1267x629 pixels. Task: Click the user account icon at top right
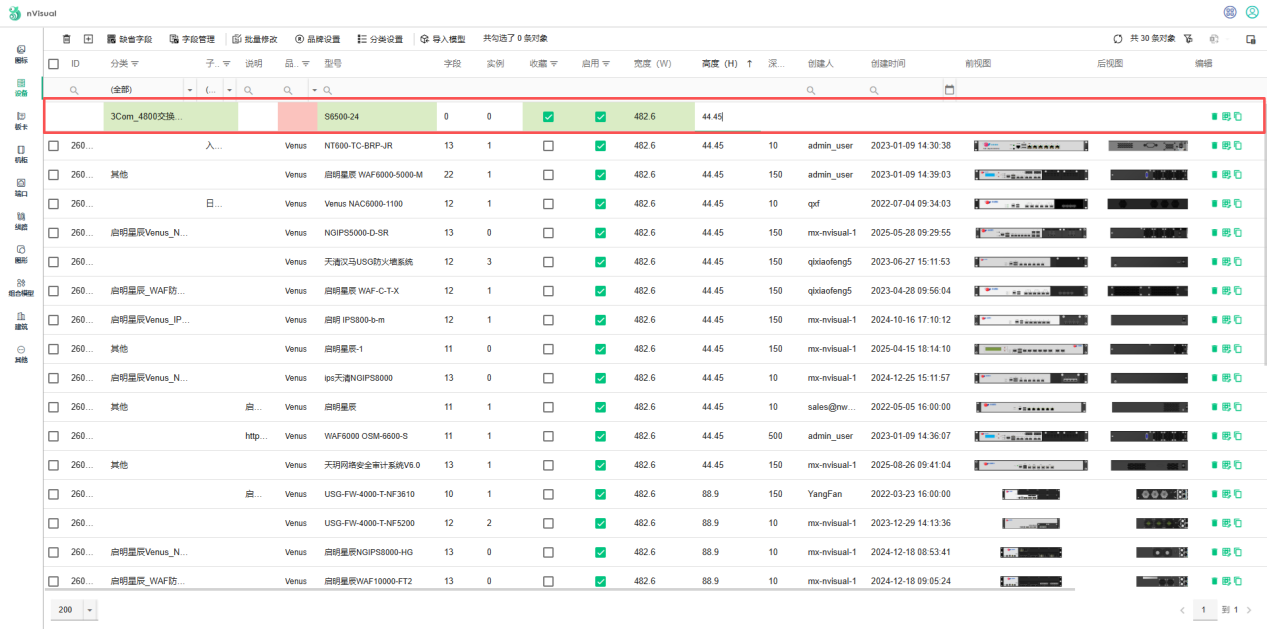click(1252, 12)
